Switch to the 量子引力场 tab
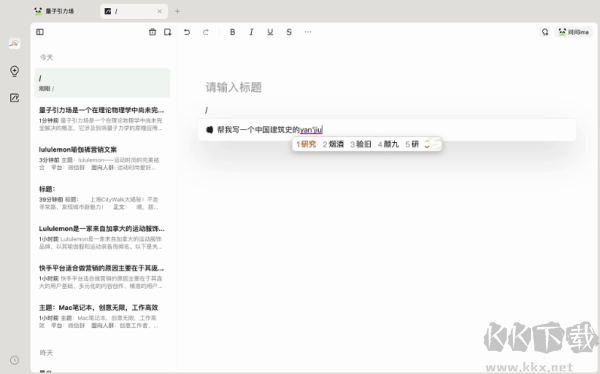Image resolution: width=600 pixels, height=374 pixels. 54,11
